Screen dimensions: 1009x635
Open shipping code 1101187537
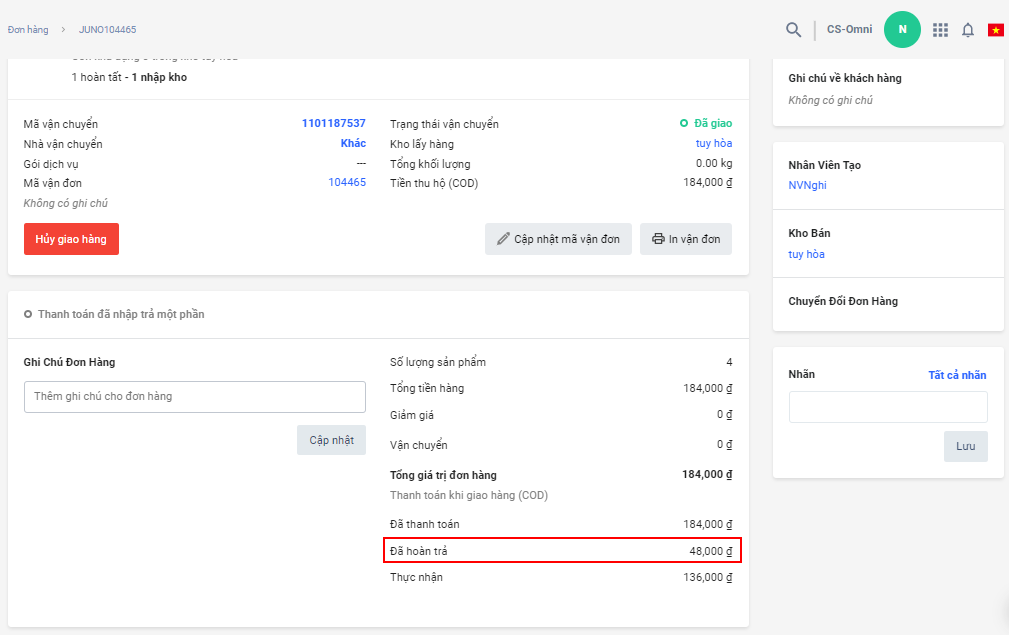[x=333, y=124]
